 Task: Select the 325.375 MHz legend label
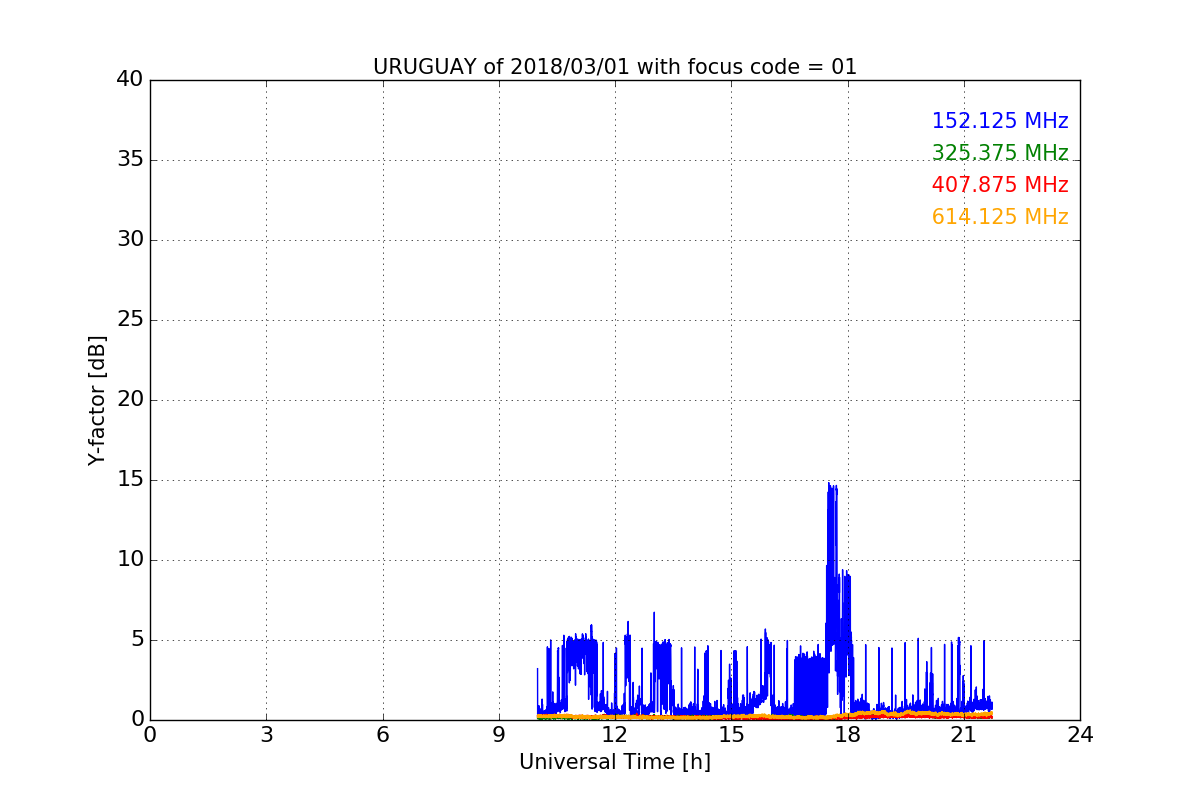pos(1000,153)
